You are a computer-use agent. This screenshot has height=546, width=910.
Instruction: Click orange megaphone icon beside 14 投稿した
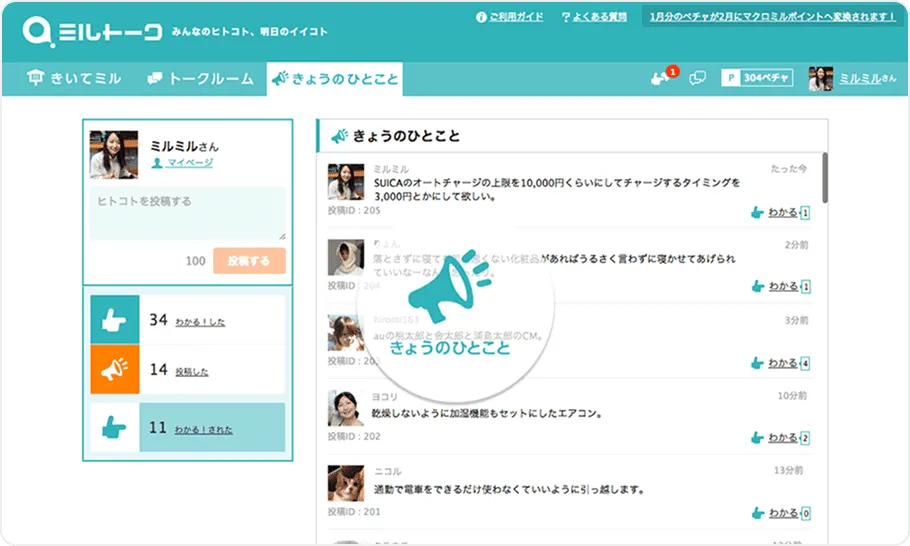[x=115, y=370]
